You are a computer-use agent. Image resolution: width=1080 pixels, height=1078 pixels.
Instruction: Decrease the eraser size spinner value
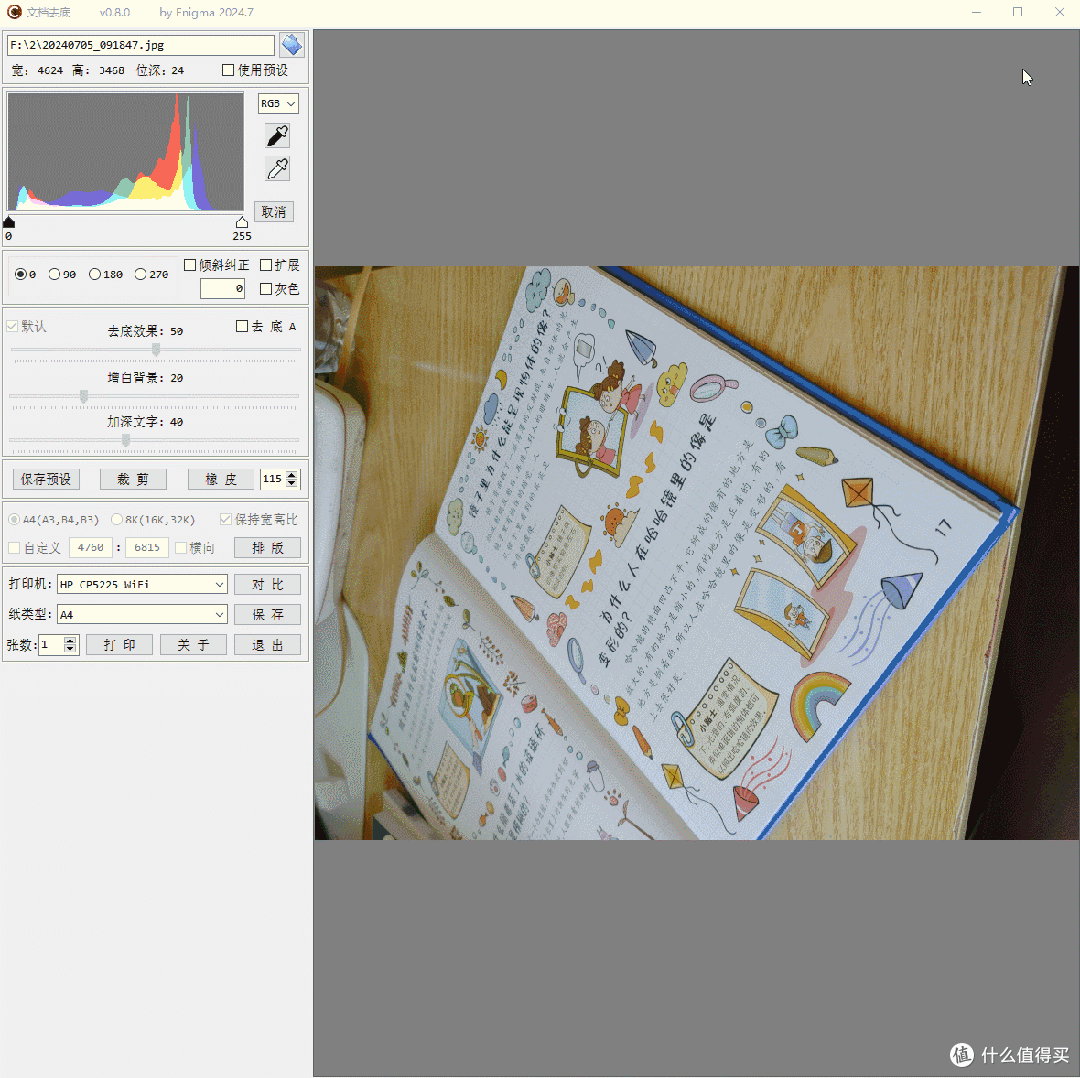pyautogui.click(x=292, y=483)
